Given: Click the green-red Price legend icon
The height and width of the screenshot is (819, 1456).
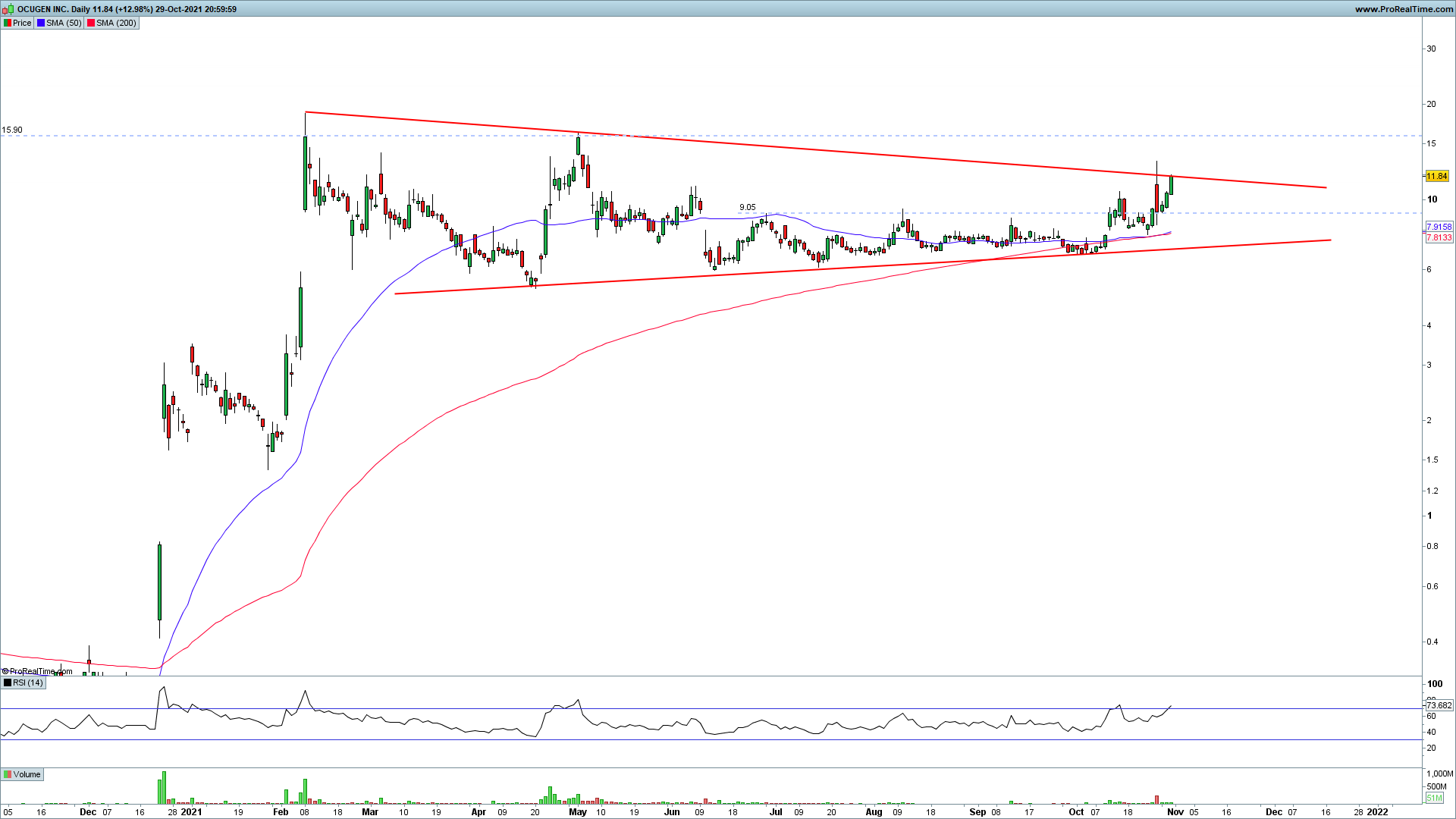Looking at the screenshot, I should [8, 23].
